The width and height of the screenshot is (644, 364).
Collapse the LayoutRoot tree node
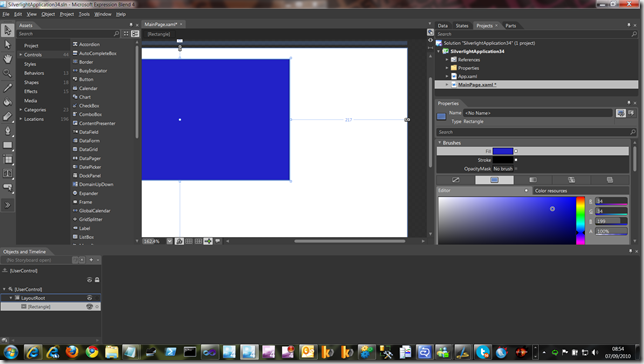[x=11, y=298]
